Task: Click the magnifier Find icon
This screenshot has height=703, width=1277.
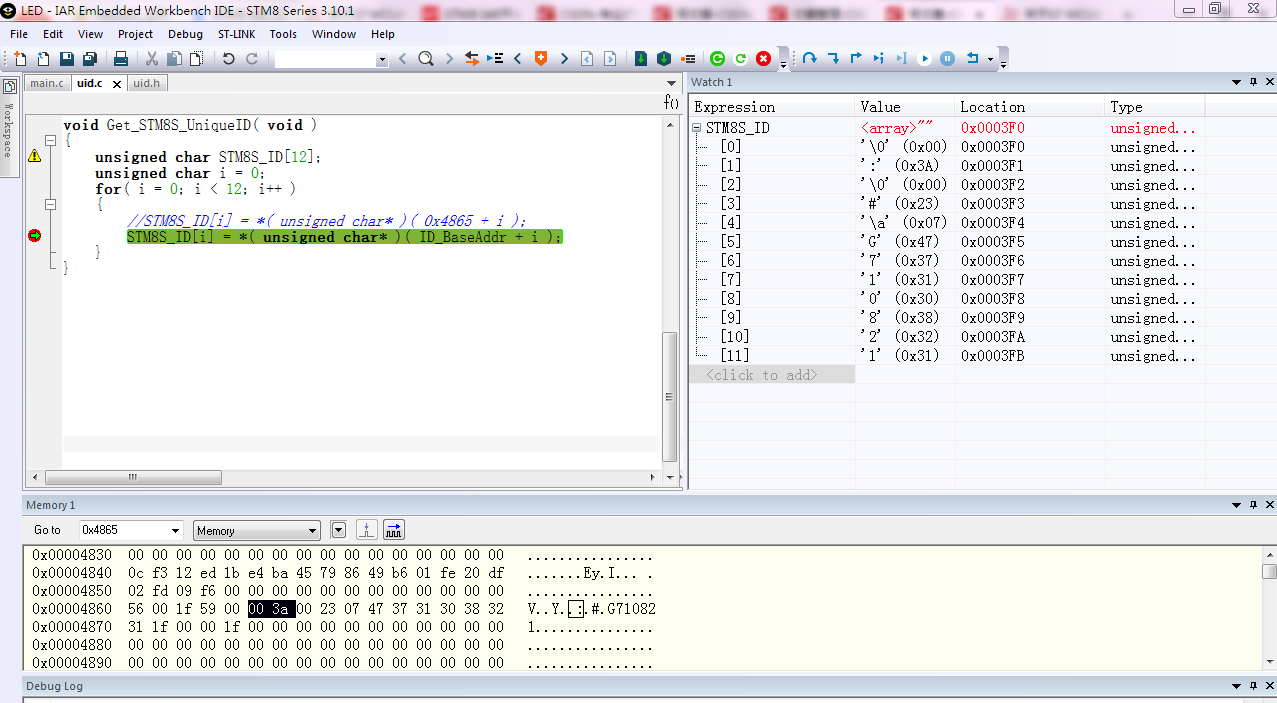Action: tap(426, 59)
